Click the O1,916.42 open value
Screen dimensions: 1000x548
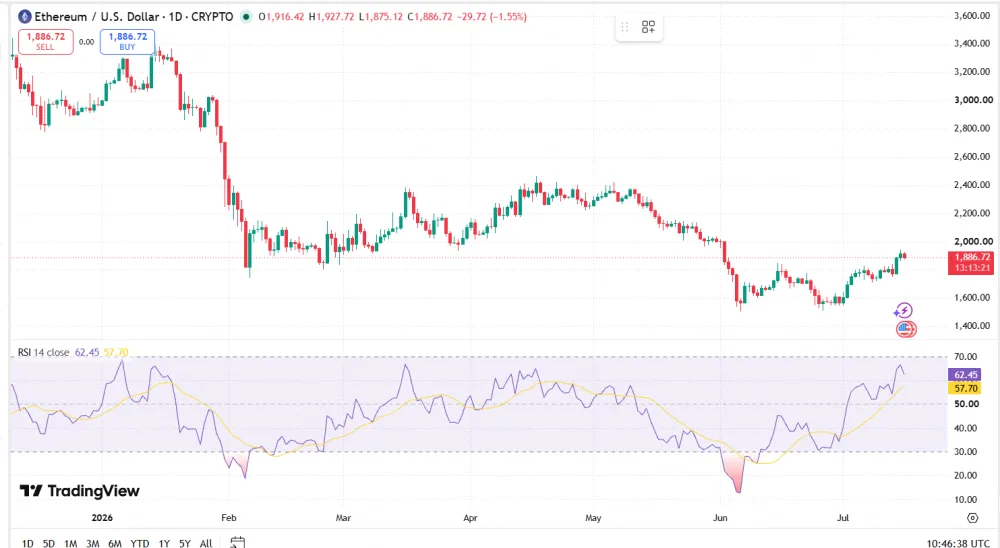click(281, 17)
